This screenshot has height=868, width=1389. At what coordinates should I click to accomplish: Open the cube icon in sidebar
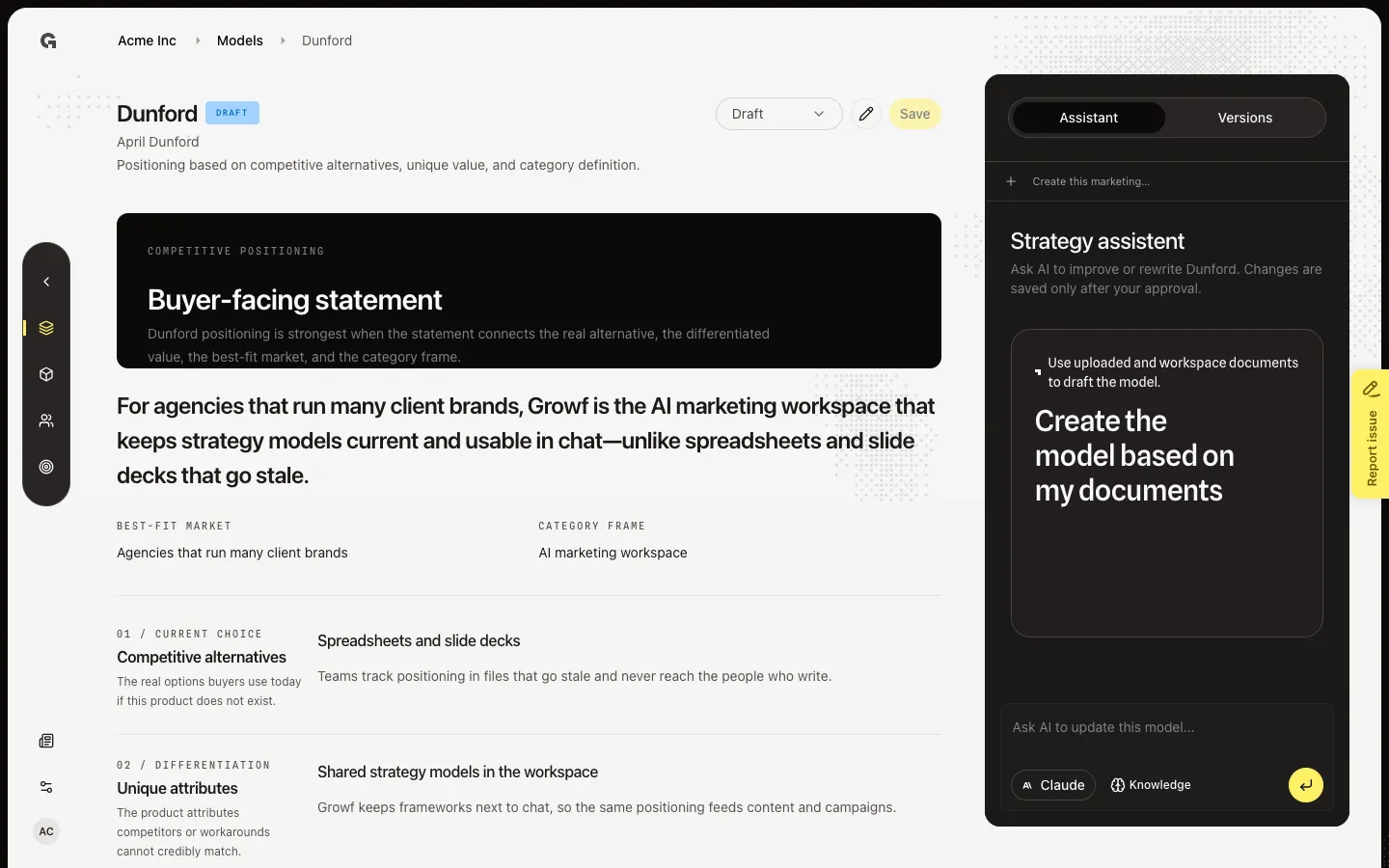(x=46, y=374)
